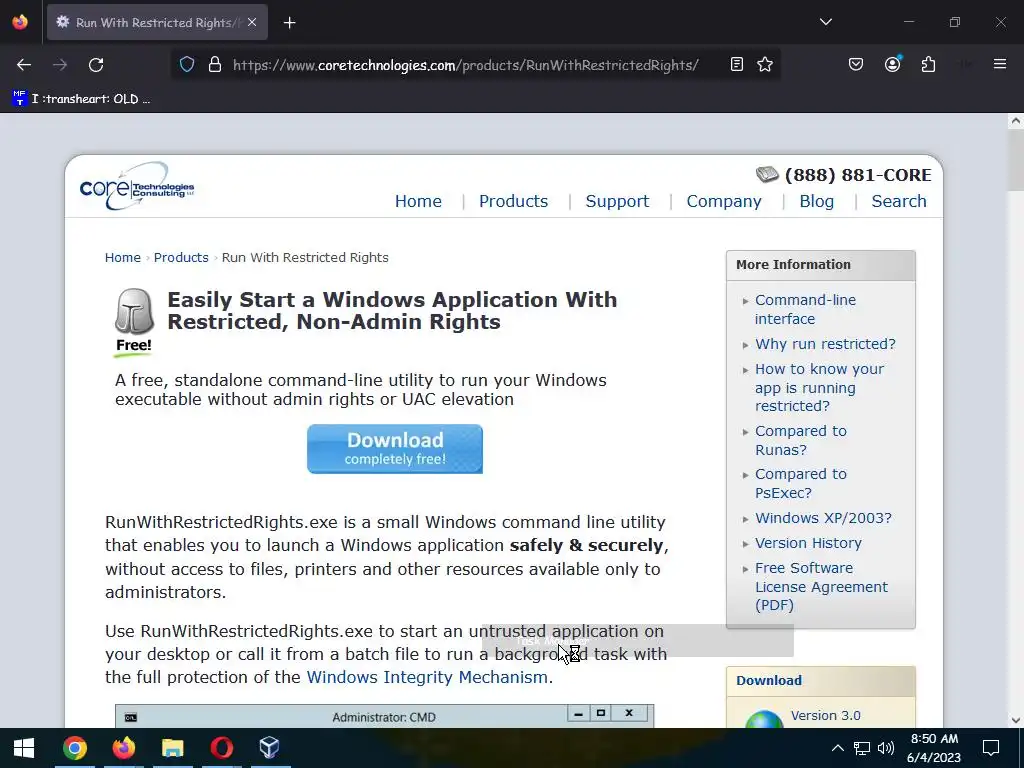
Task: Click the page scrollbar up arrow
Action: pos(1016,121)
